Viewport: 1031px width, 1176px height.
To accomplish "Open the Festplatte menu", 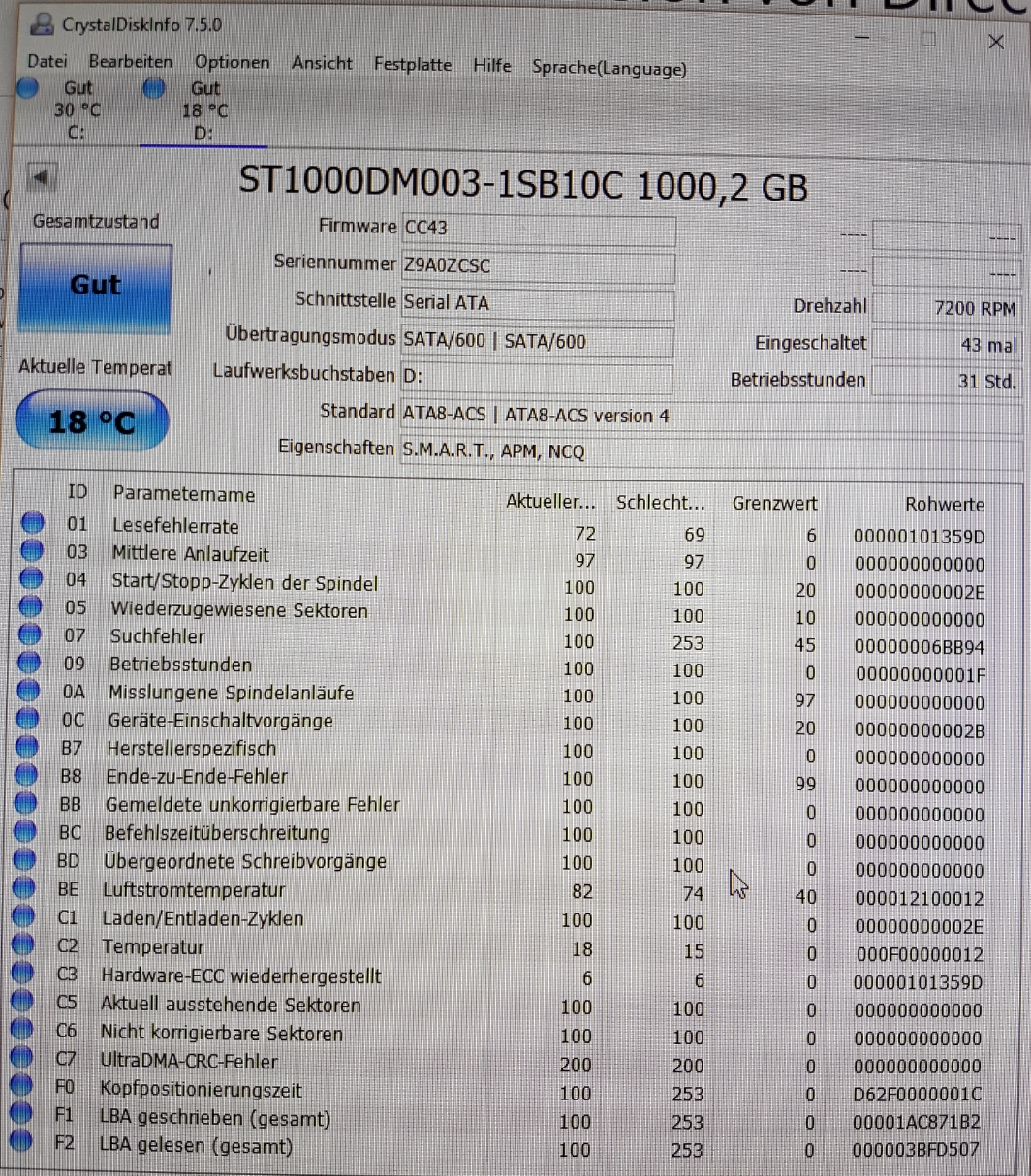I will tap(413, 65).
